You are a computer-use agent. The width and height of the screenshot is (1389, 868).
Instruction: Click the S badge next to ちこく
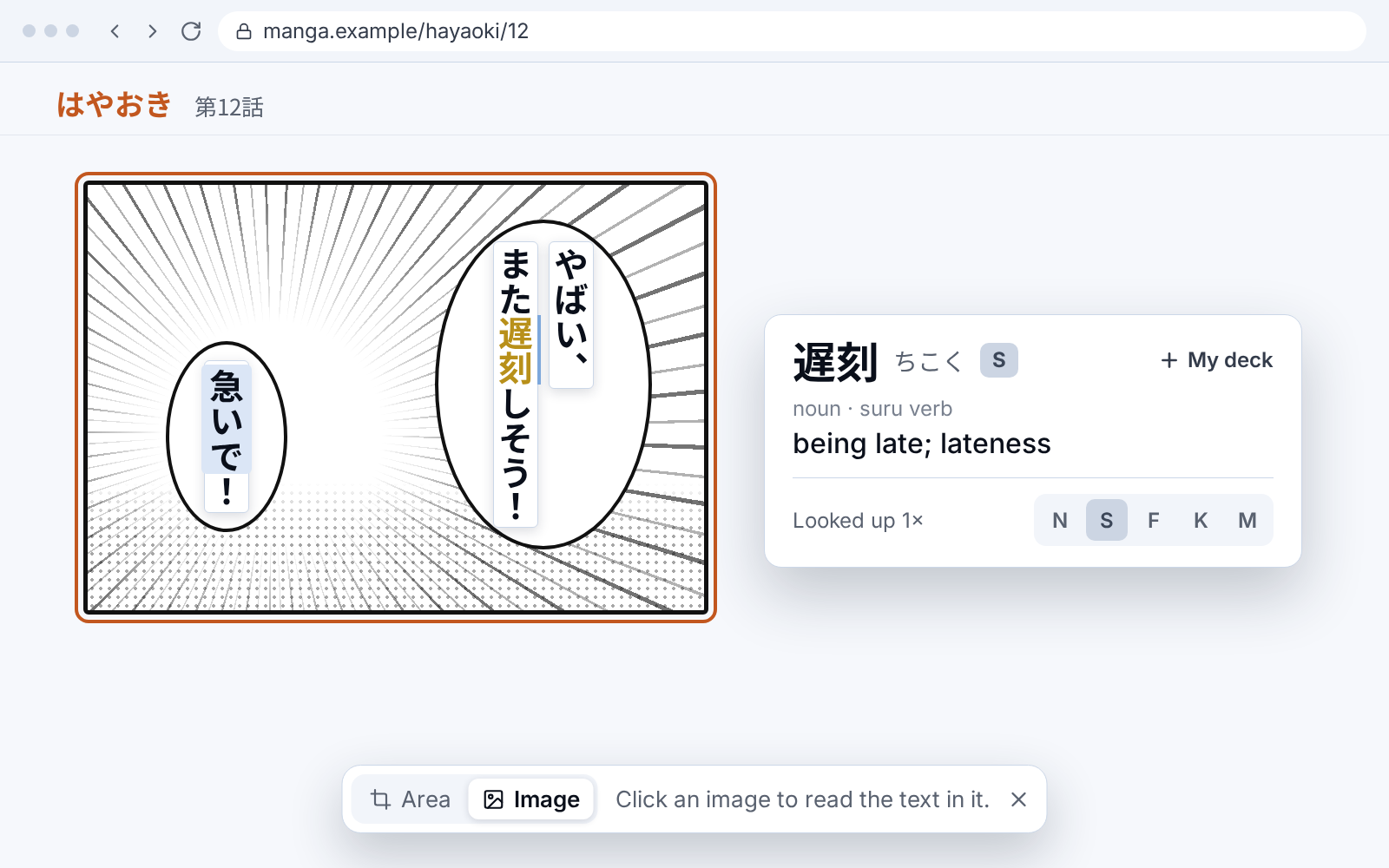[999, 360]
